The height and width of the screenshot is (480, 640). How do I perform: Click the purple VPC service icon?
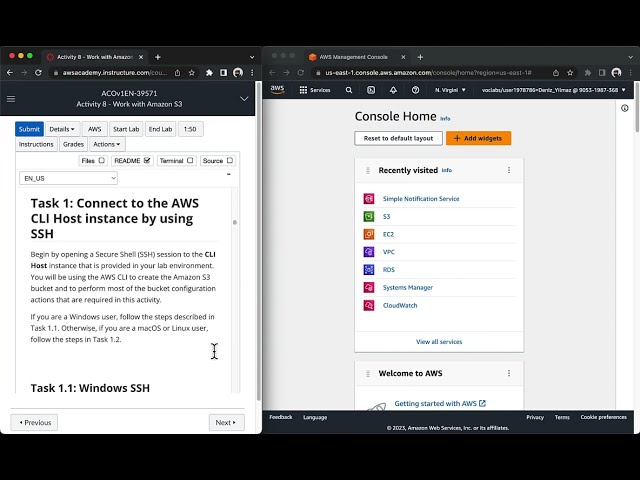point(369,252)
